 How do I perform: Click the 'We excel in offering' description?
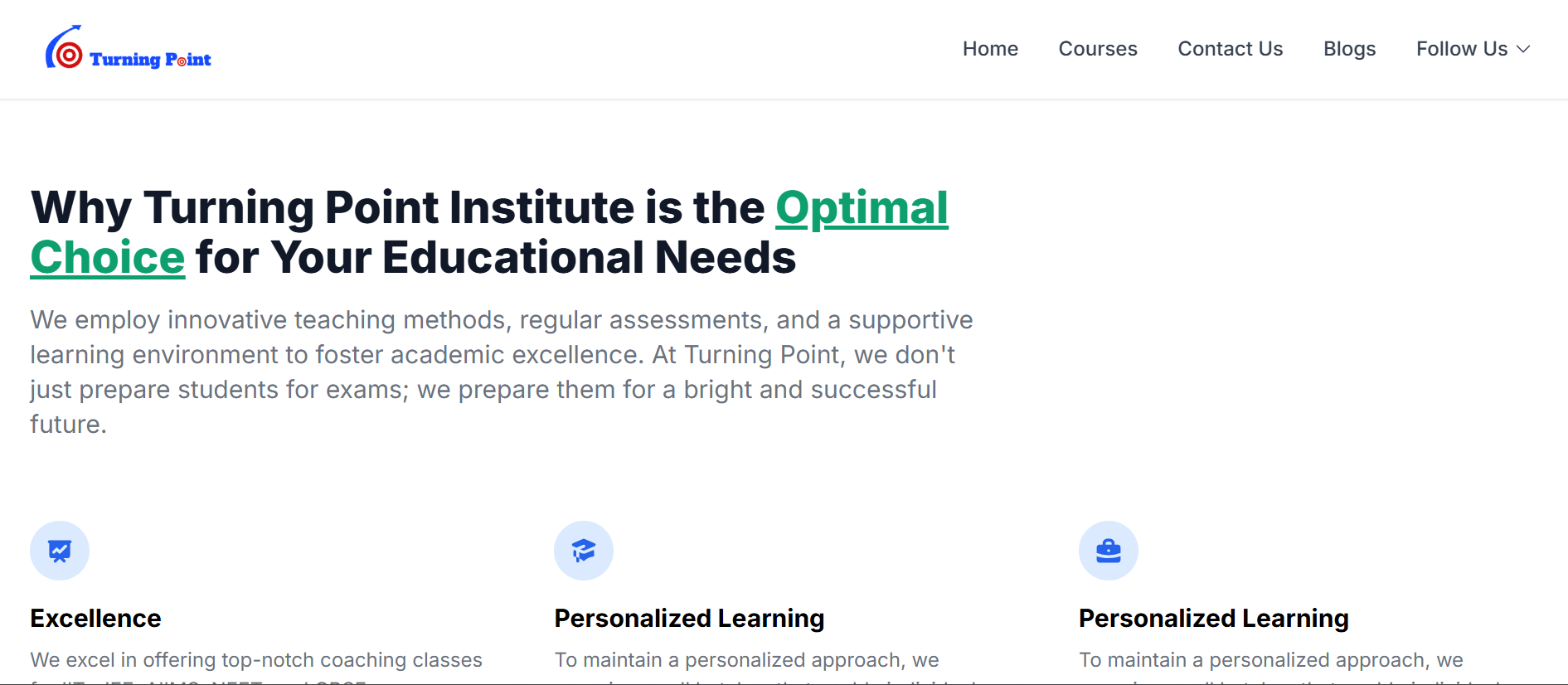256,660
